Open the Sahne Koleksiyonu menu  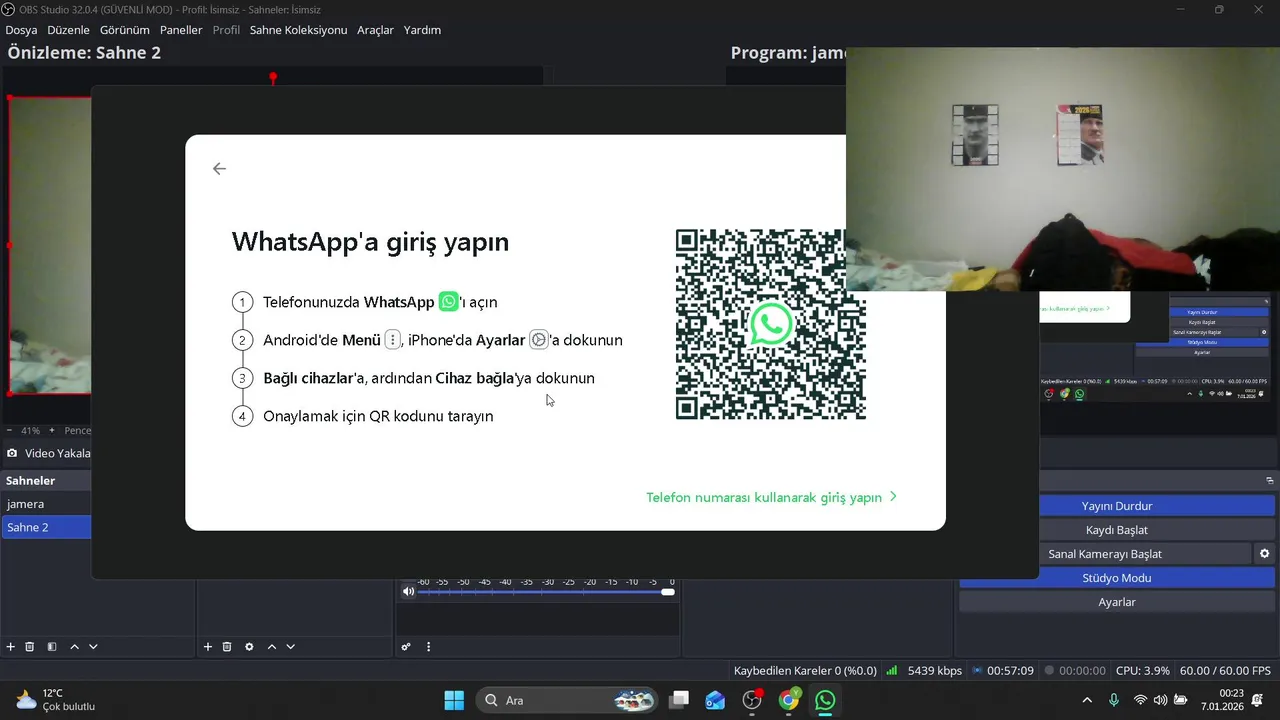click(x=298, y=30)
